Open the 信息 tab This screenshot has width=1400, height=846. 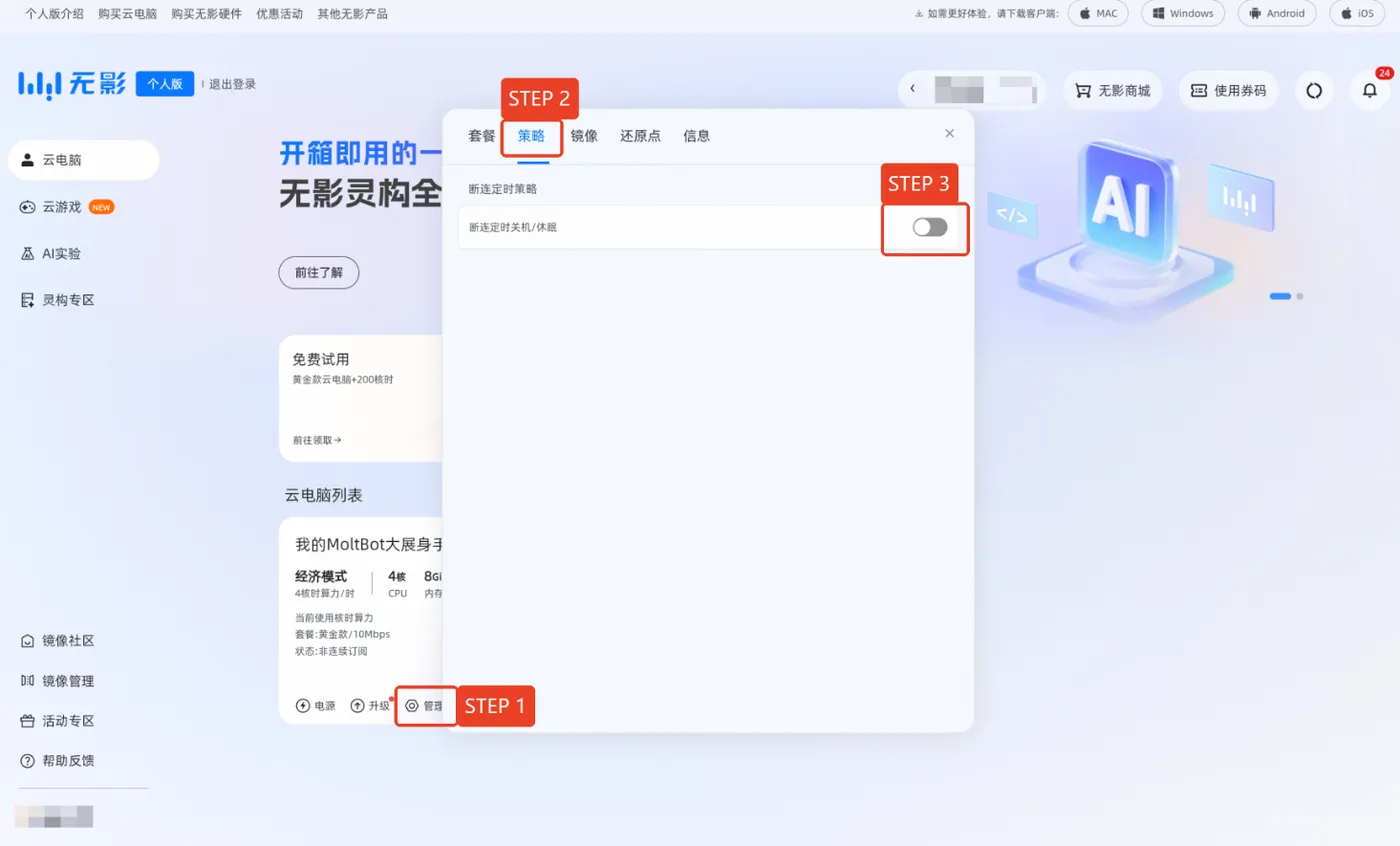(697, 136)
